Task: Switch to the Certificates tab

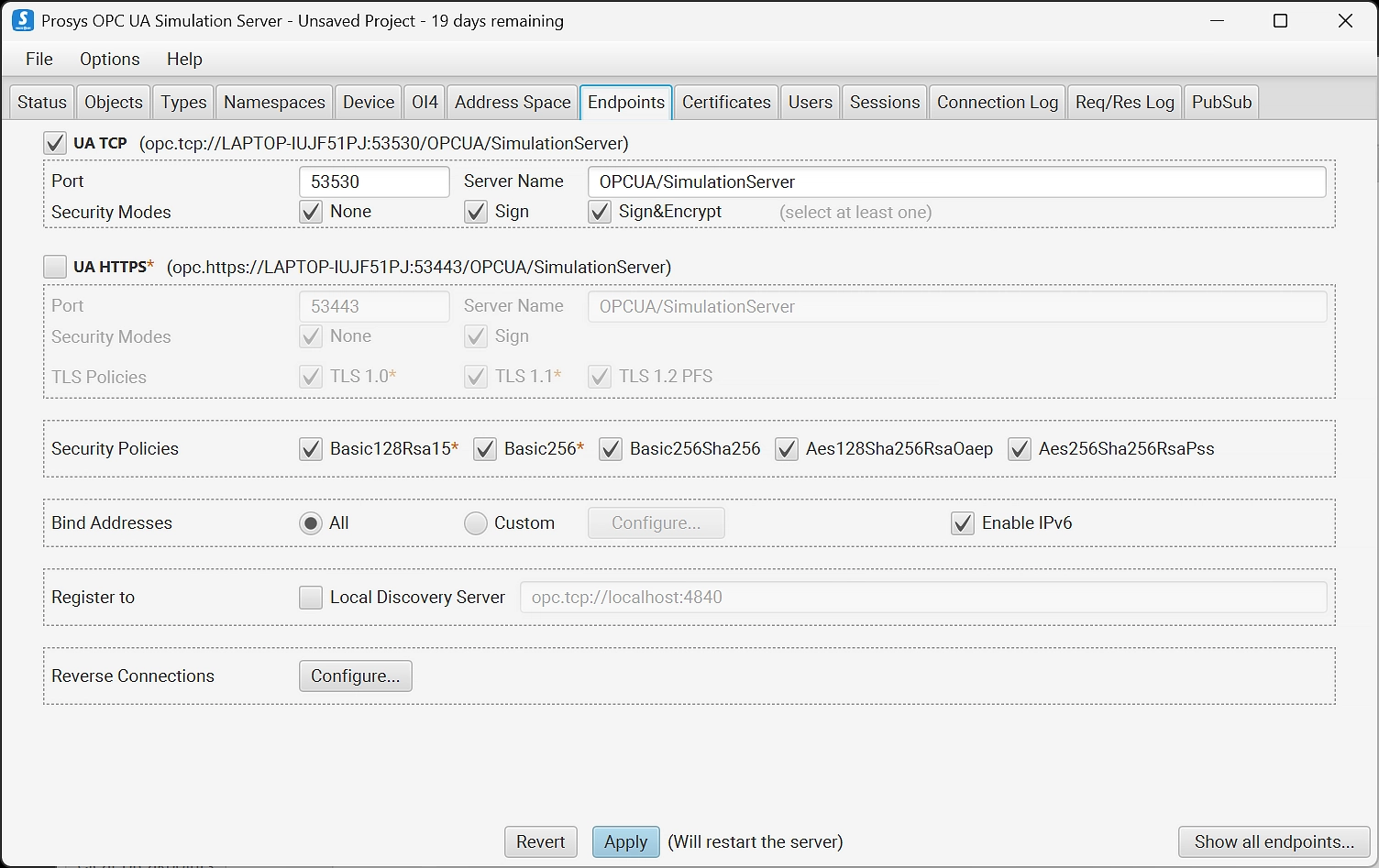Action: click(x=725, y=102)
